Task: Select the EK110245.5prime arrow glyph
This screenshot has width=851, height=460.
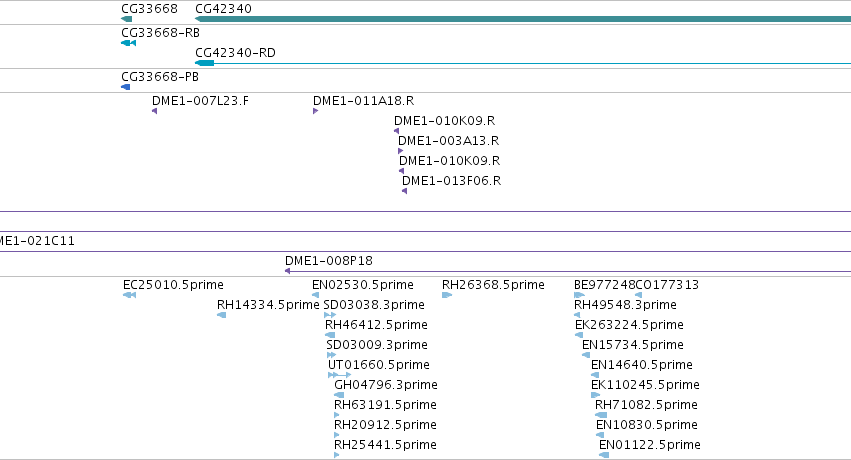Action: pos(595,395)
